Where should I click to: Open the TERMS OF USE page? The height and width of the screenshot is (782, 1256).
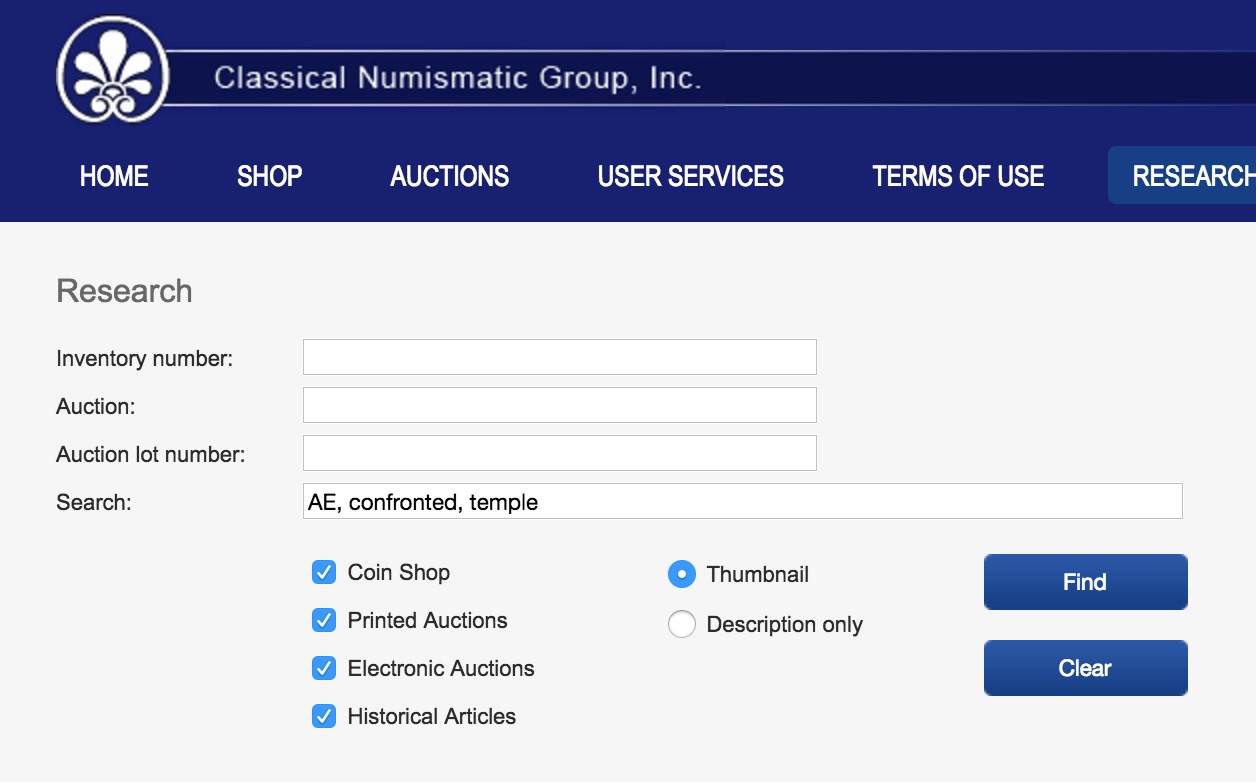click(x=958, y=177)
